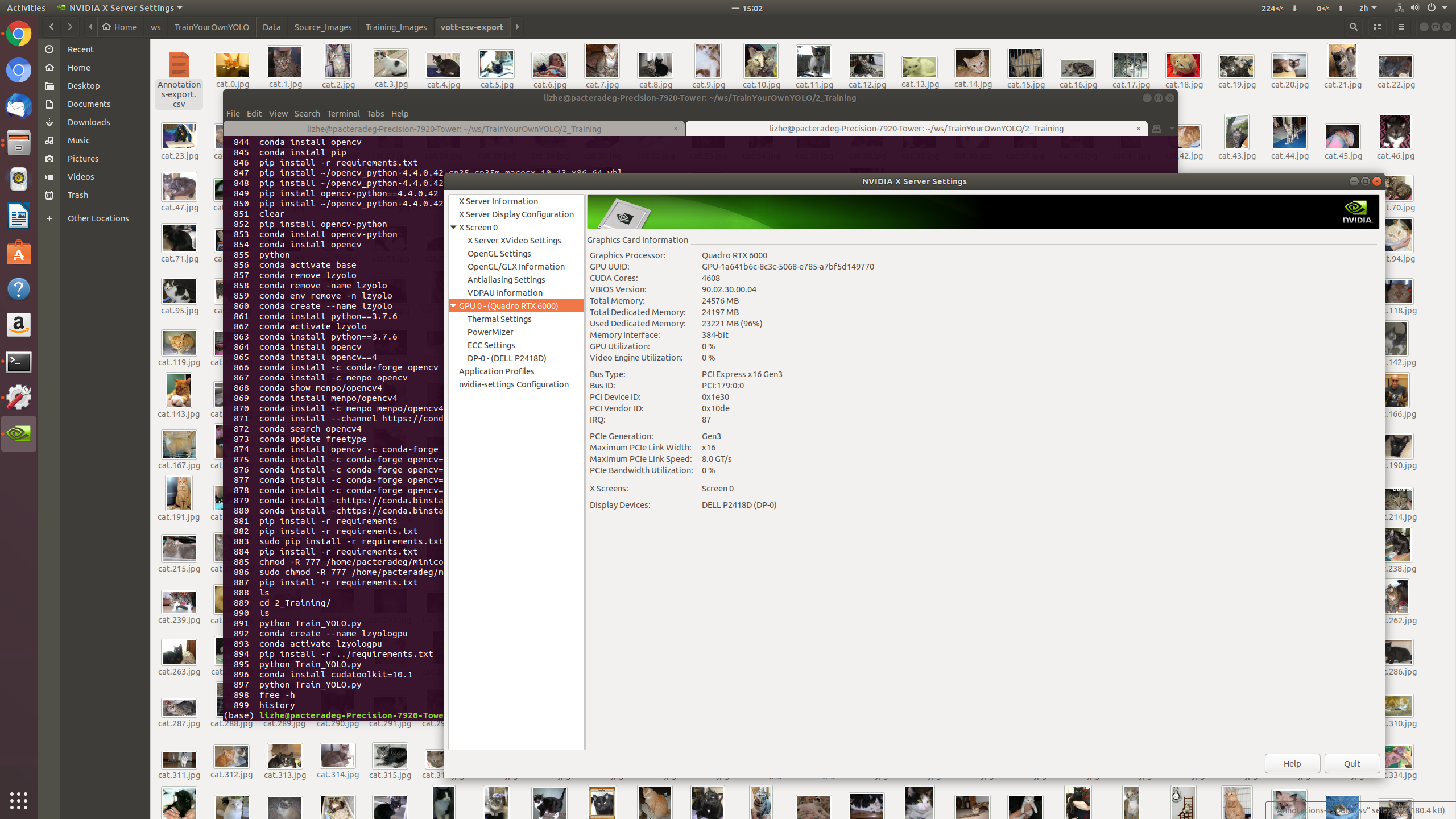
Task: Open OpenGL Settings page
Action: pos(499,254)
